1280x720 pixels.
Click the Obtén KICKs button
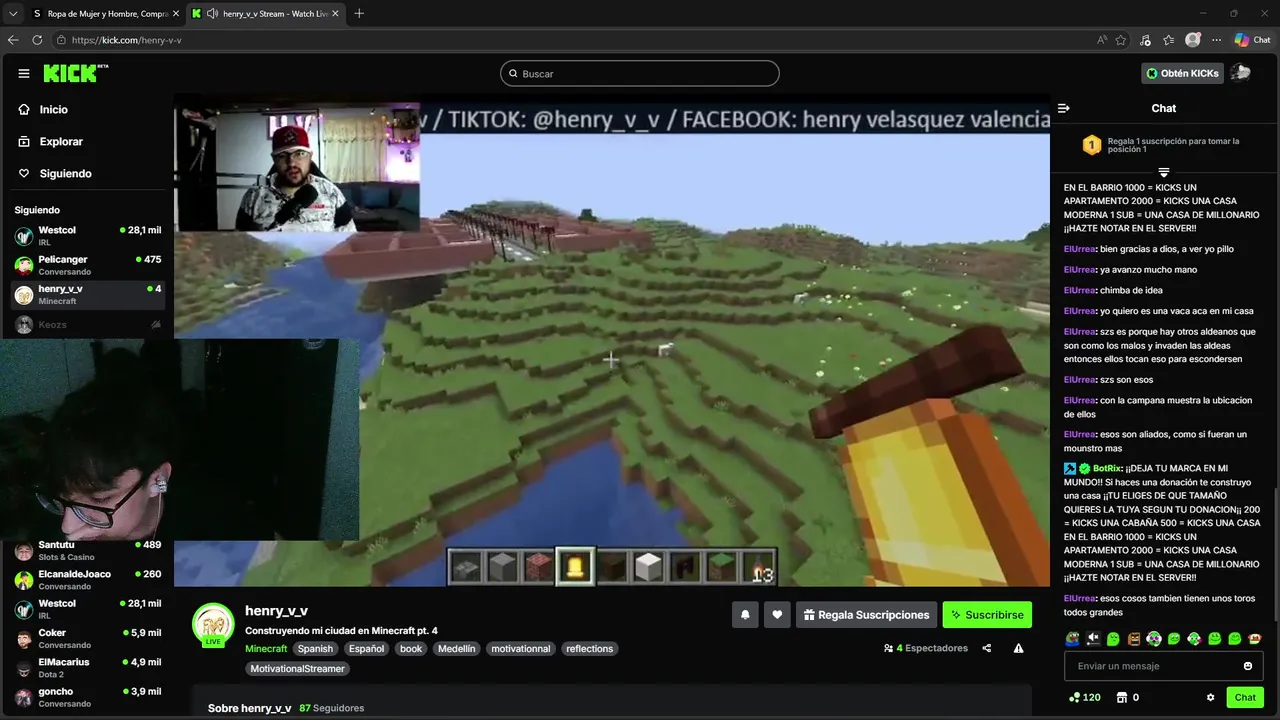[1183, 73]
